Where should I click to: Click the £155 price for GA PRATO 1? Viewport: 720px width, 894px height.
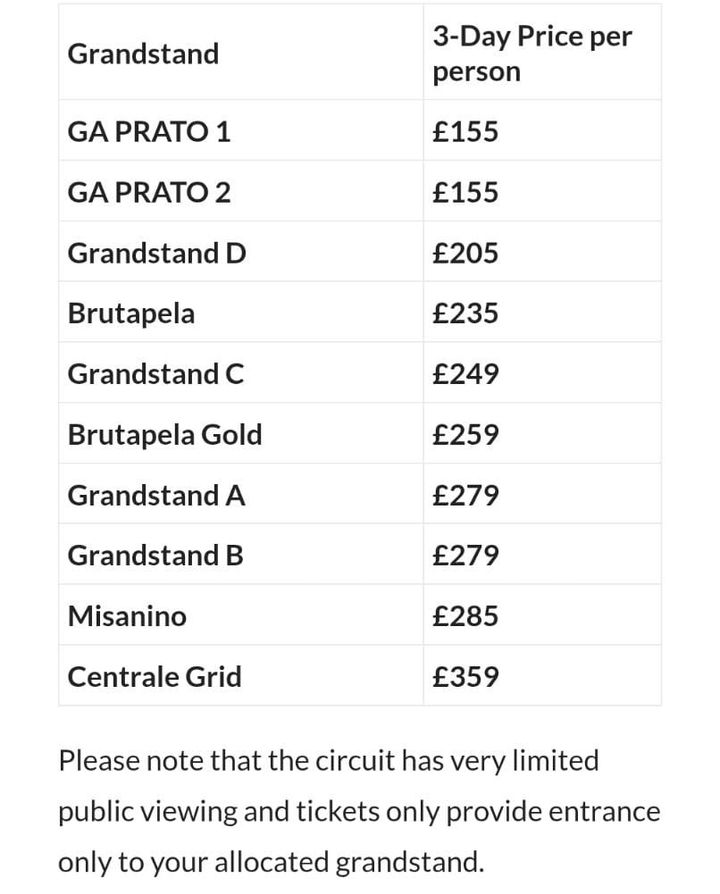465,131
